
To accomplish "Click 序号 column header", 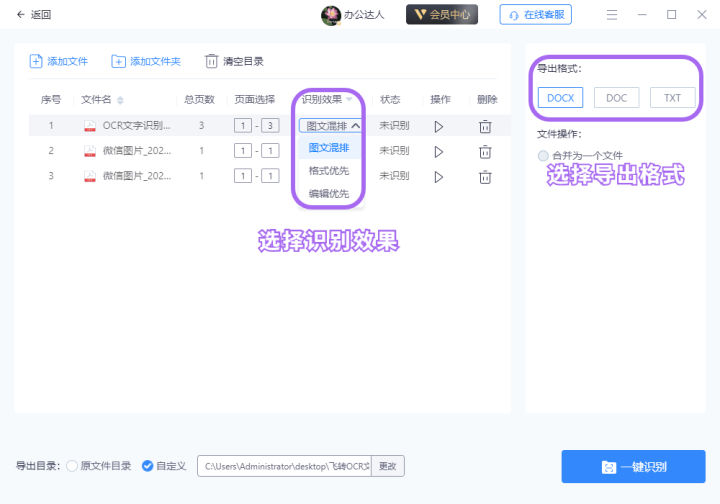I will 51,100.
